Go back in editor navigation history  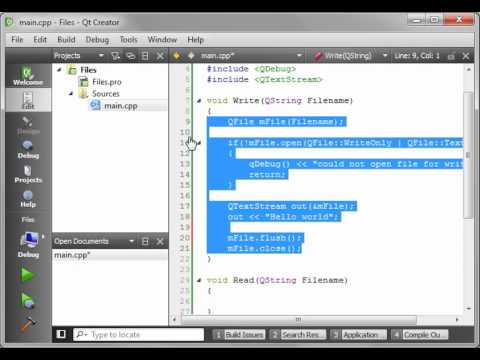pos(177,56)
